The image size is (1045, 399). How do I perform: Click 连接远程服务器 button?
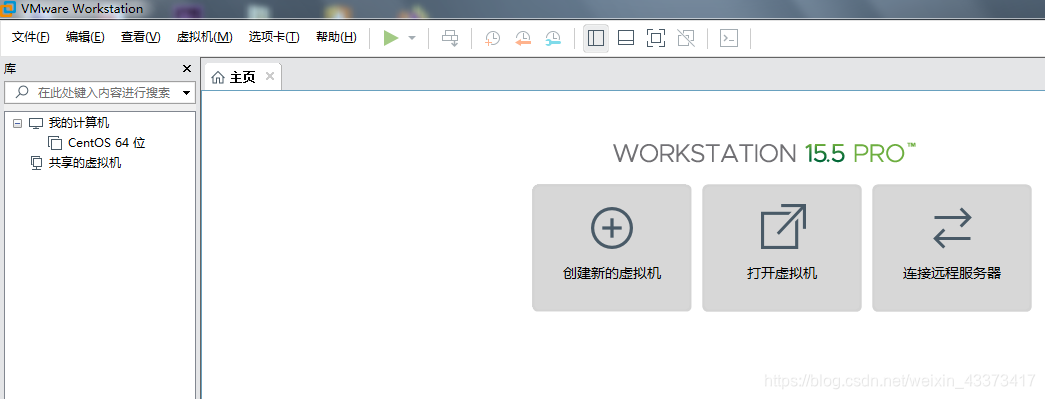point(952,248)
